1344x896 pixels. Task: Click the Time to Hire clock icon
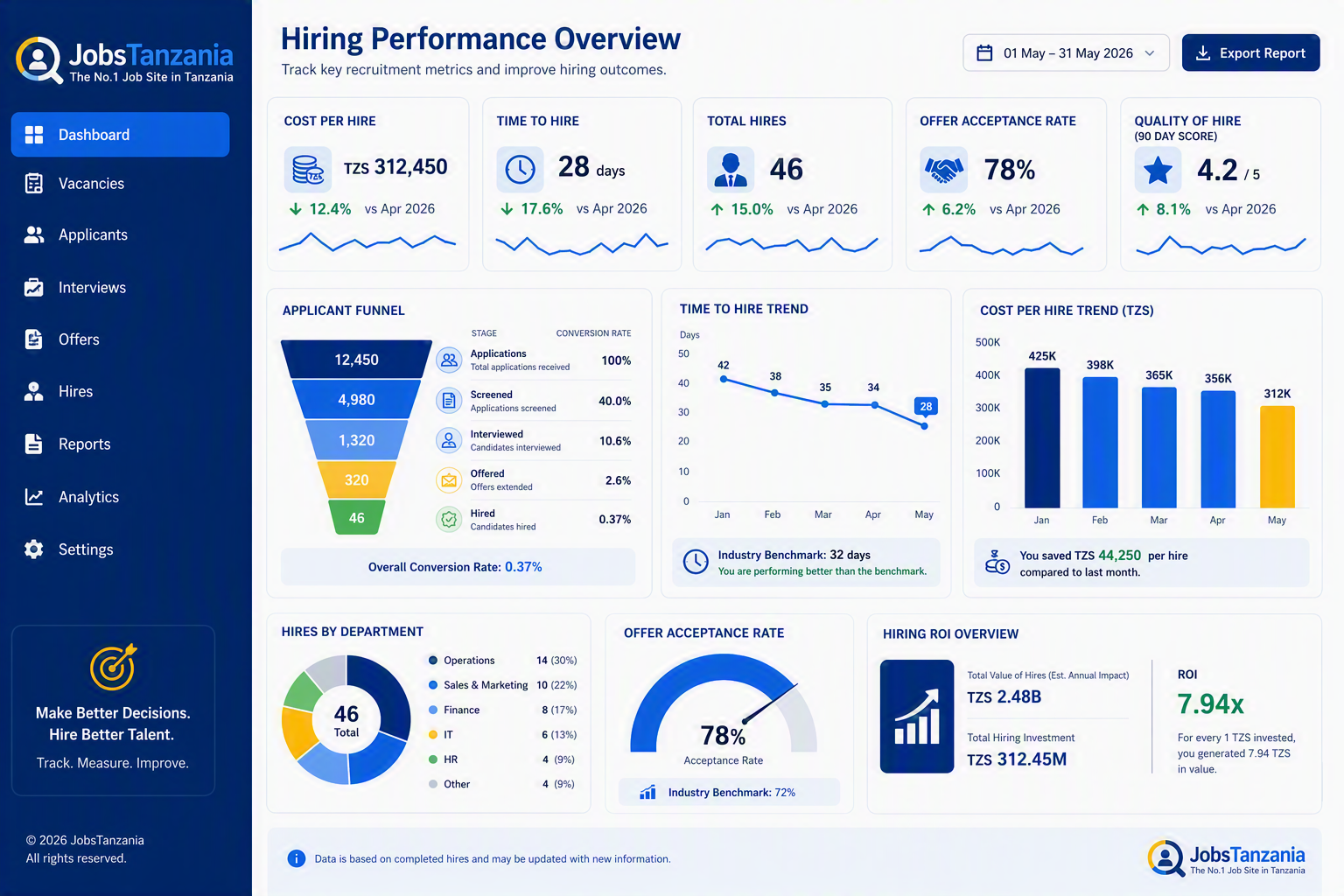click(x=520, y=169)
